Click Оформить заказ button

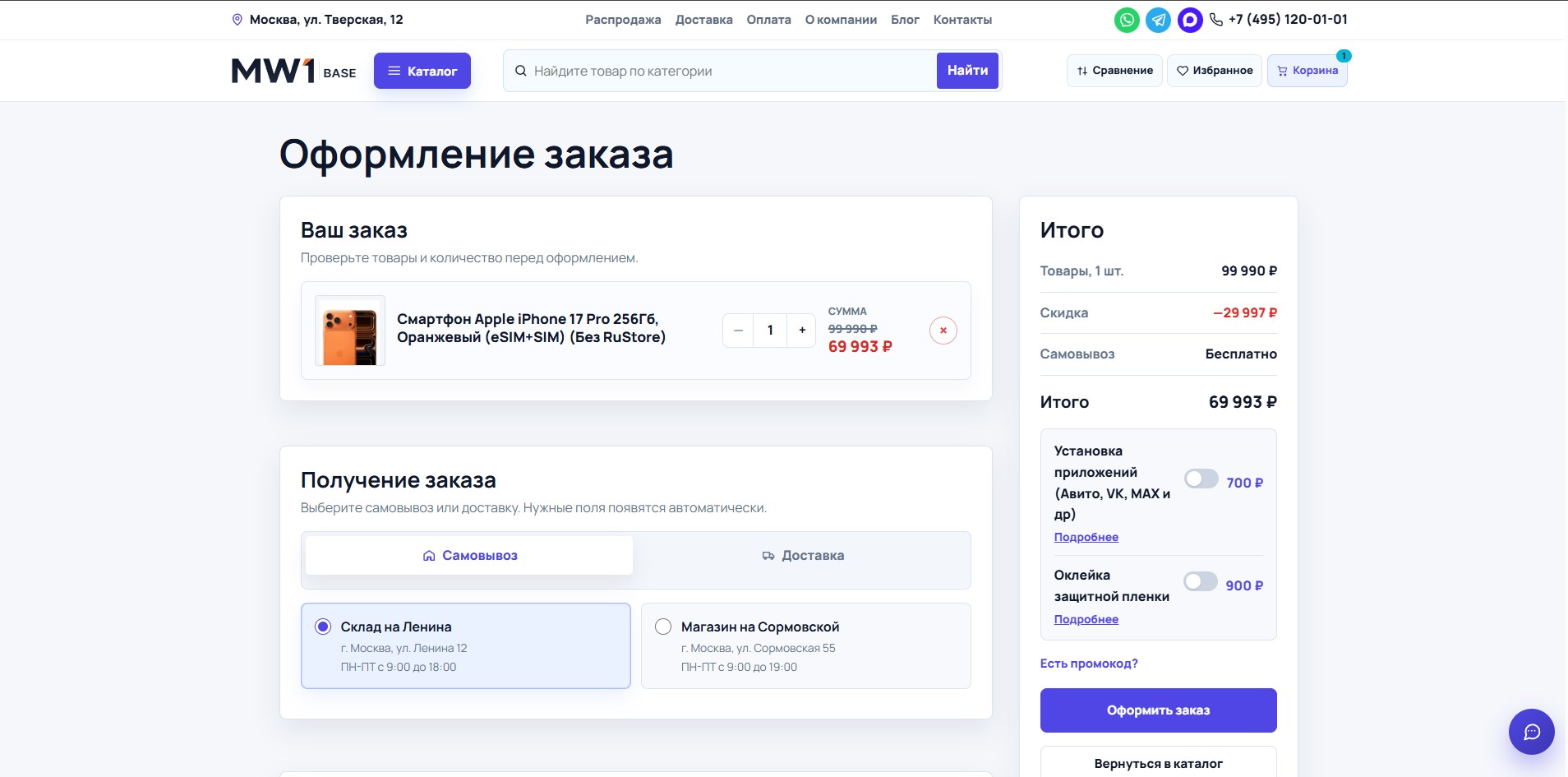tap(1159, 710)
